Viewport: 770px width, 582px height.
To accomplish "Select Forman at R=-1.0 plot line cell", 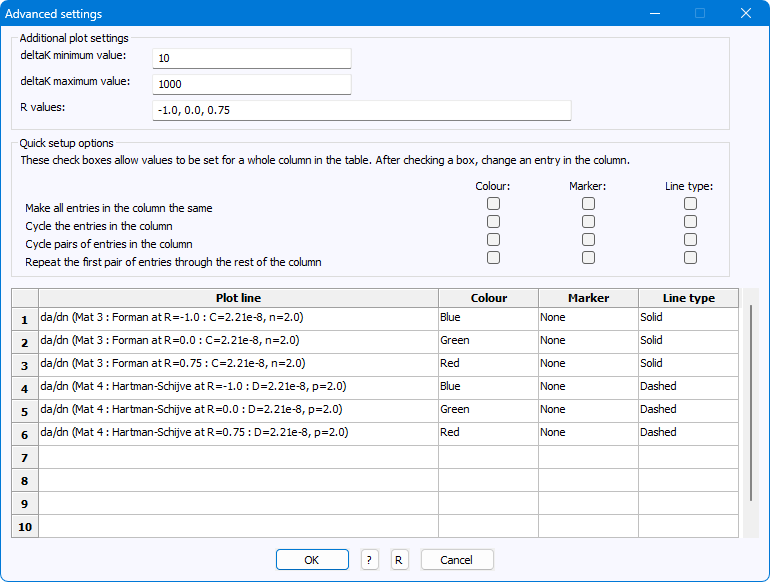I will pos(238,319).
